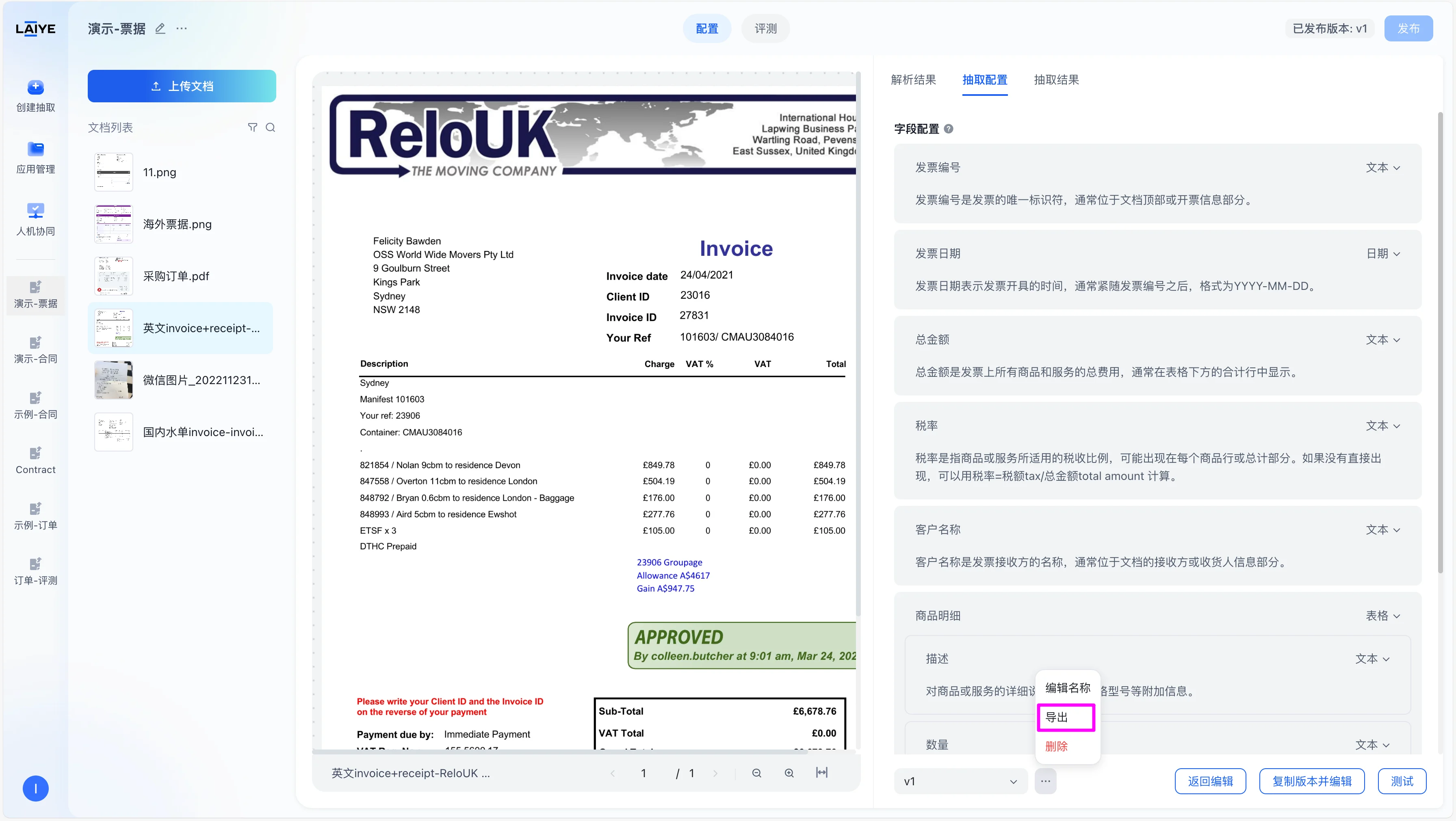Change 客户名称 field type dropdown

tap(1382, 529)
